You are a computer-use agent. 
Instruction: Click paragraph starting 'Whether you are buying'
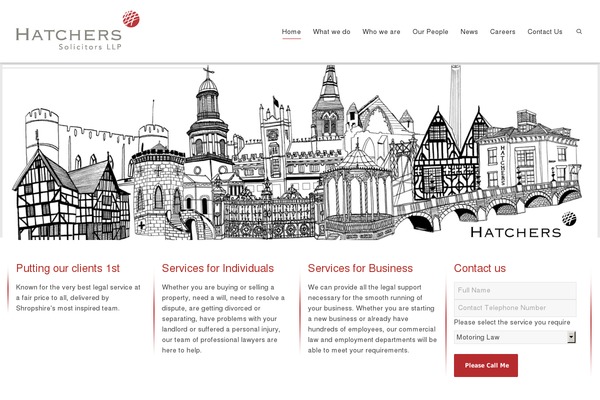tap(223, 319)
